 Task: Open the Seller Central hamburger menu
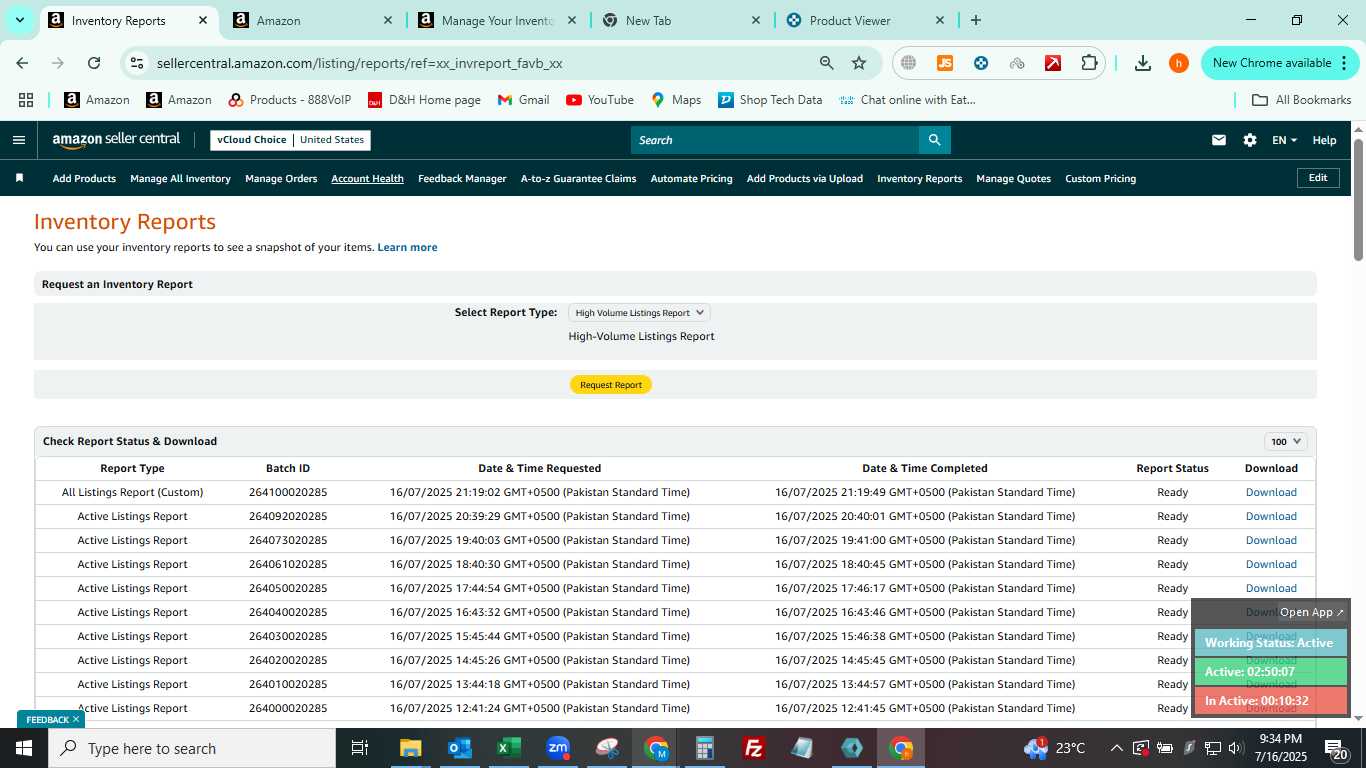pyautogui.click(x=18, y=140)
